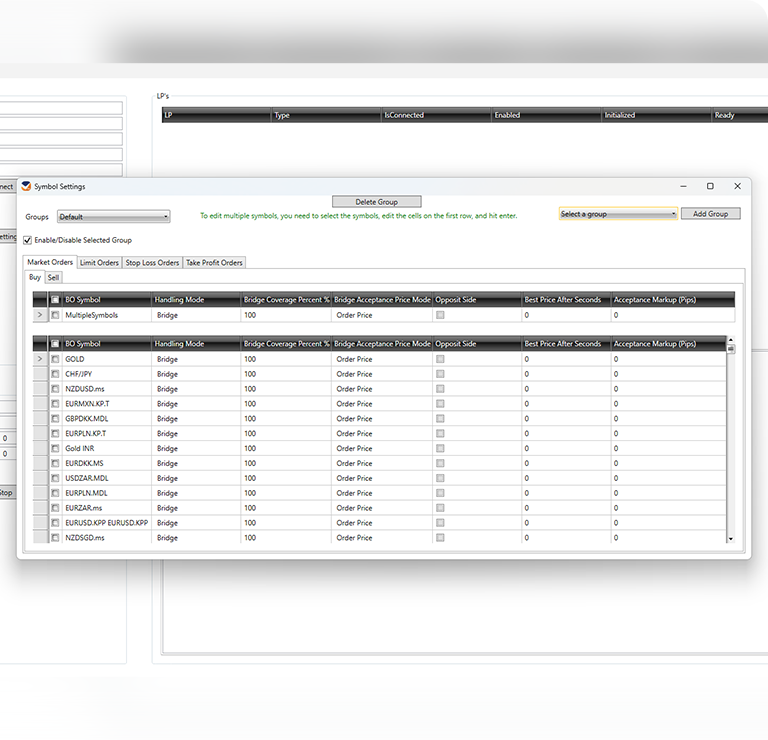
Task: Select the Sell sub-tab
Action: (x=54, y=277)
